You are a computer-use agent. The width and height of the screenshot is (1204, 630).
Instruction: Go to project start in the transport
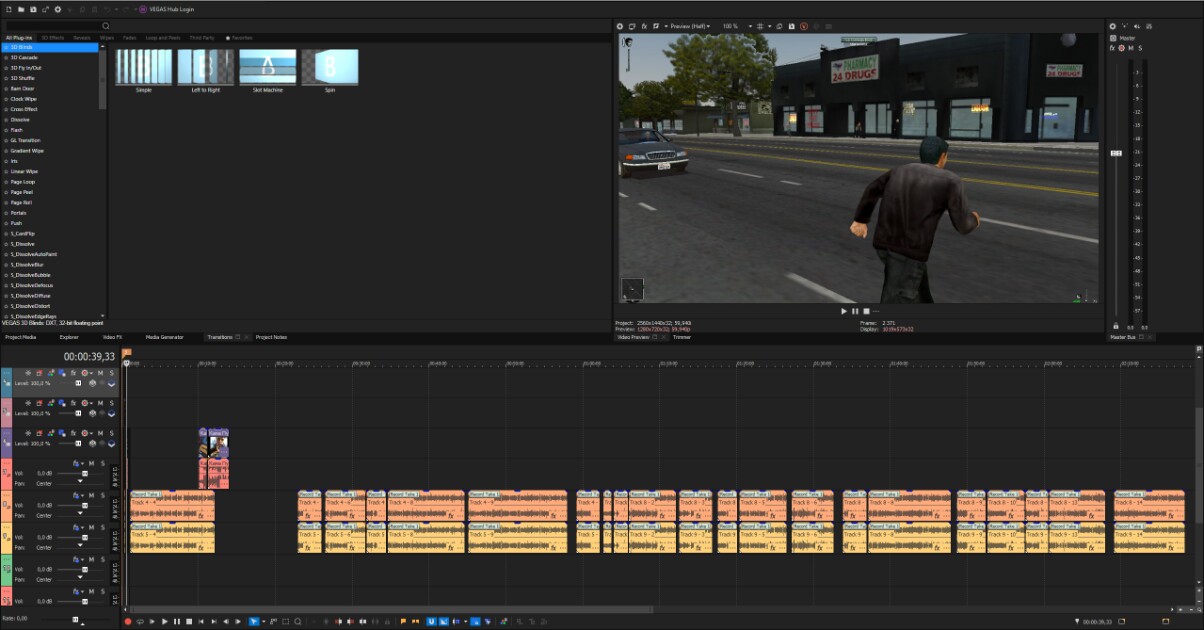click(201, 621)
